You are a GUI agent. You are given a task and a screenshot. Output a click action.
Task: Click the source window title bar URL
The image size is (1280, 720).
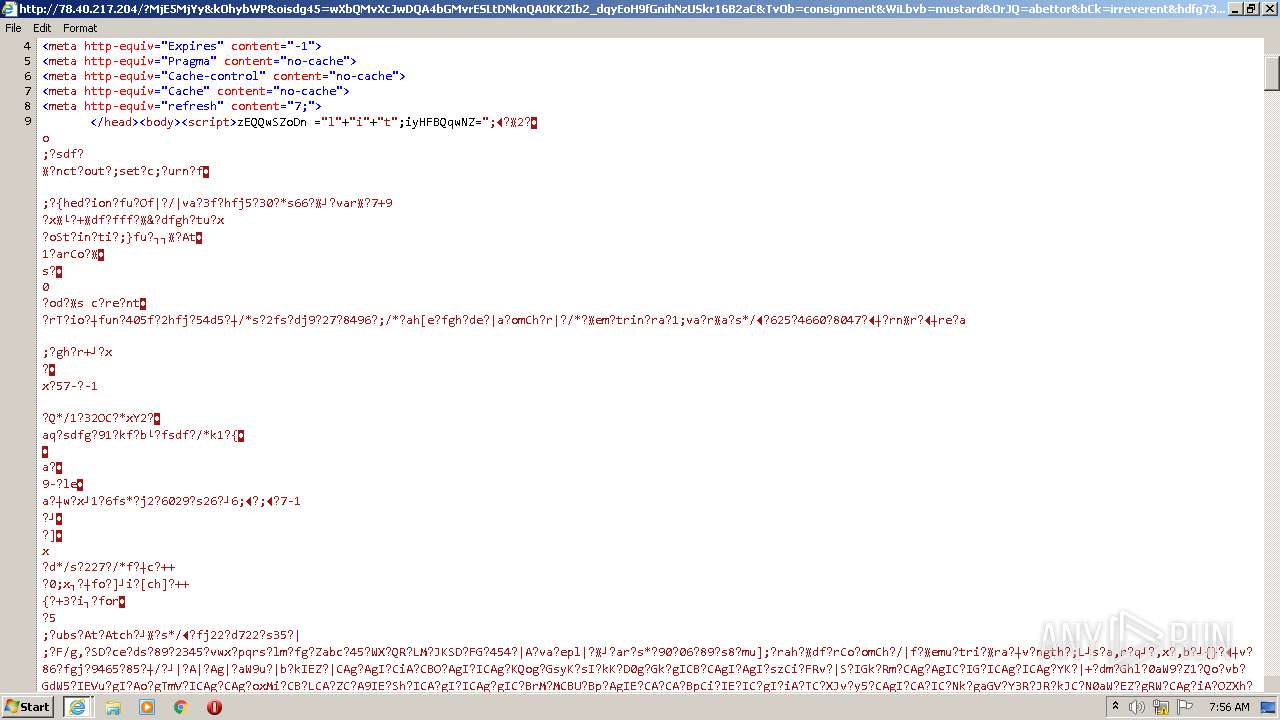[x=620, y=9]
